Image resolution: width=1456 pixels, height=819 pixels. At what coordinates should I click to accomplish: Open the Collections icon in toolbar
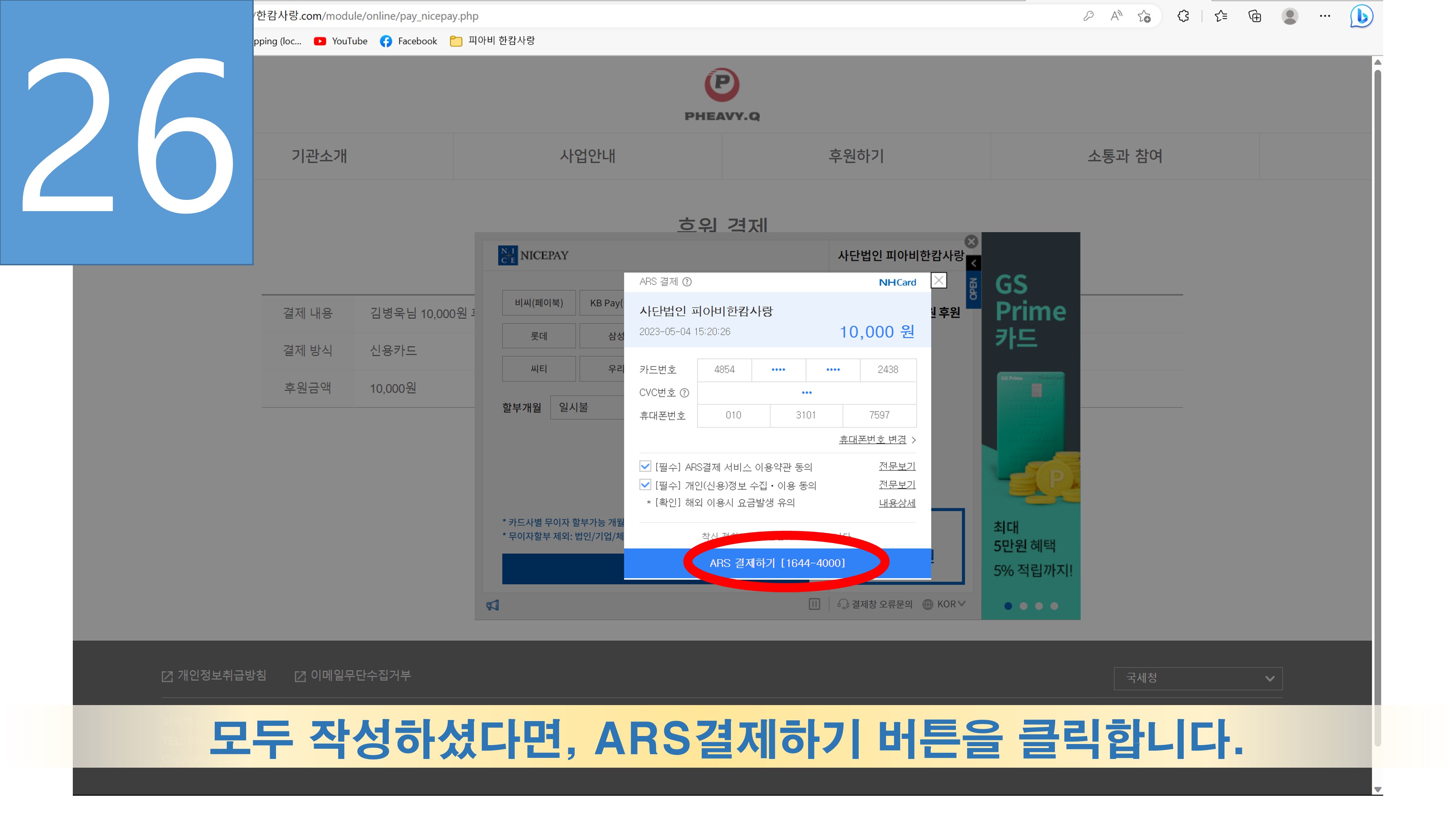(x=1255, y=16)
